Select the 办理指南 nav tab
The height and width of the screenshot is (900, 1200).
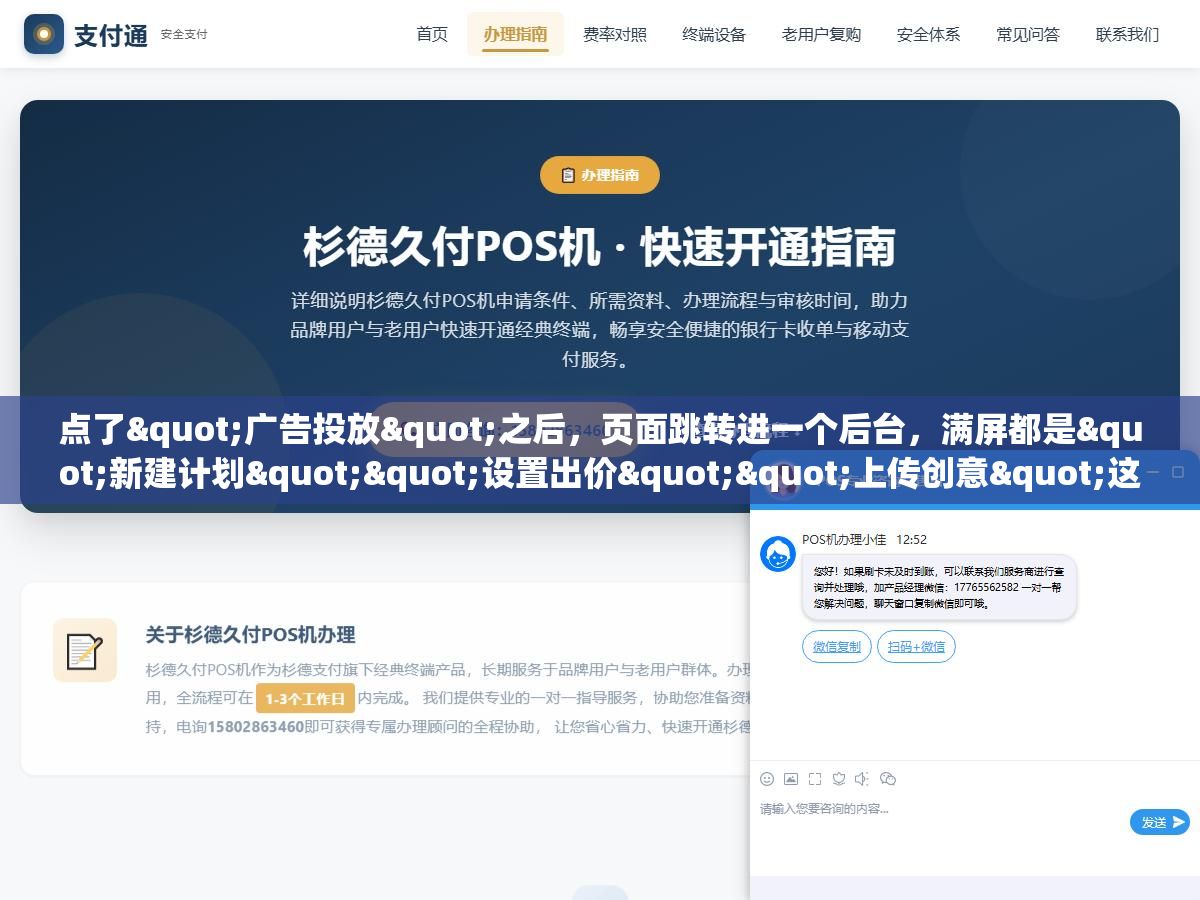pos(515,34)
